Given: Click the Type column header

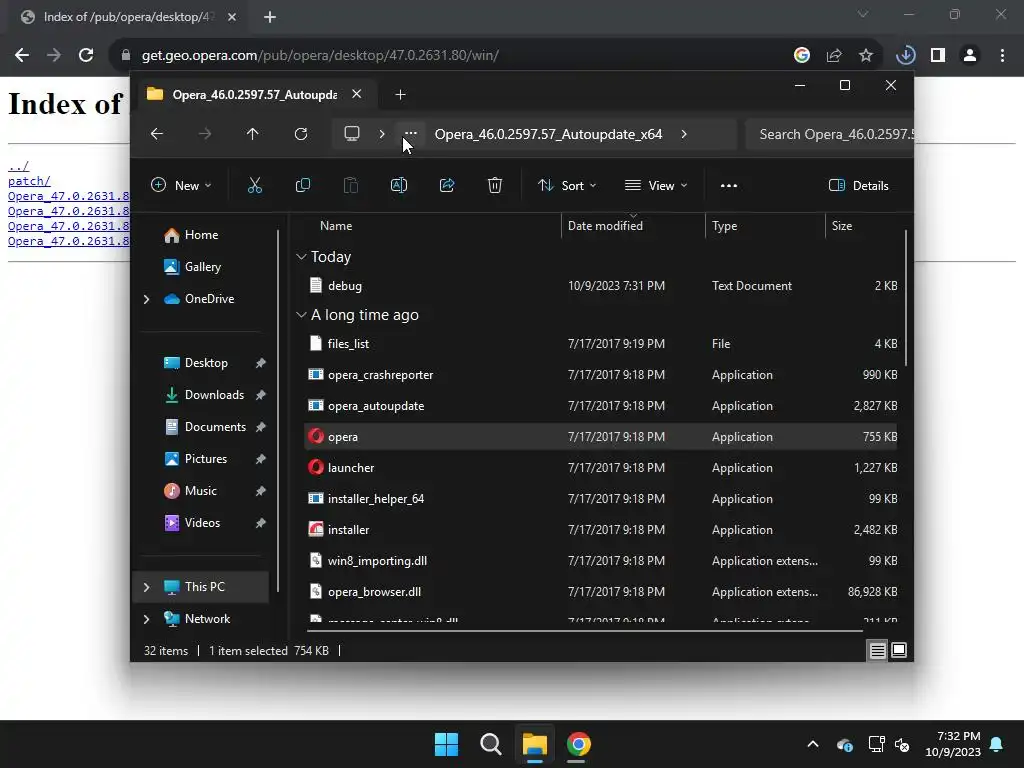Looking at the screenshot, I should [x=724, y=226].
